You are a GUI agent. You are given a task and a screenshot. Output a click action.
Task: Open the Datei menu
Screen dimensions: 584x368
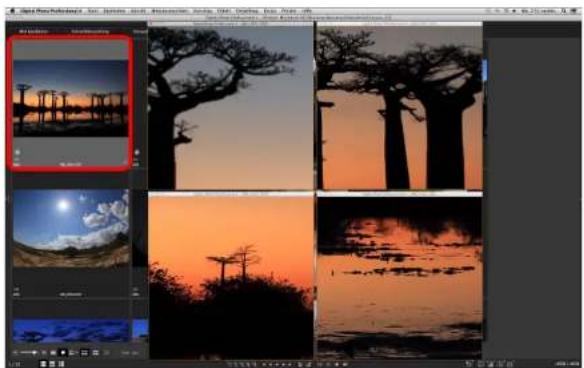pos(93,11)
